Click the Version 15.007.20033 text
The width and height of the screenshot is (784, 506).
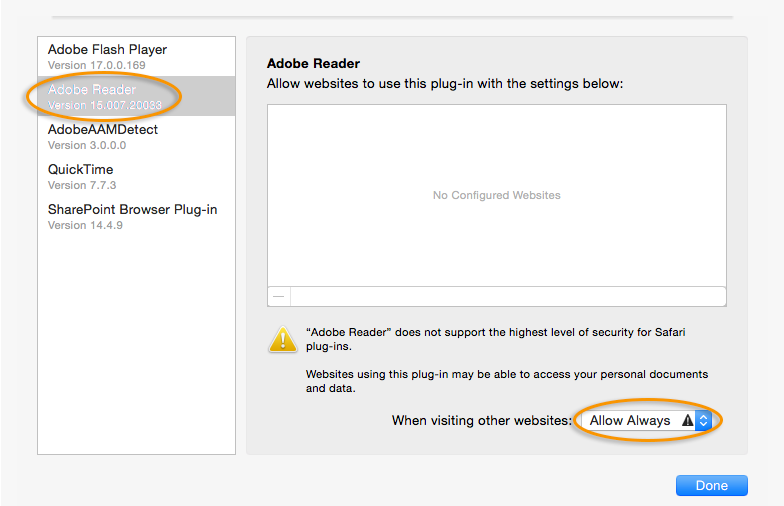pos(104,105)
